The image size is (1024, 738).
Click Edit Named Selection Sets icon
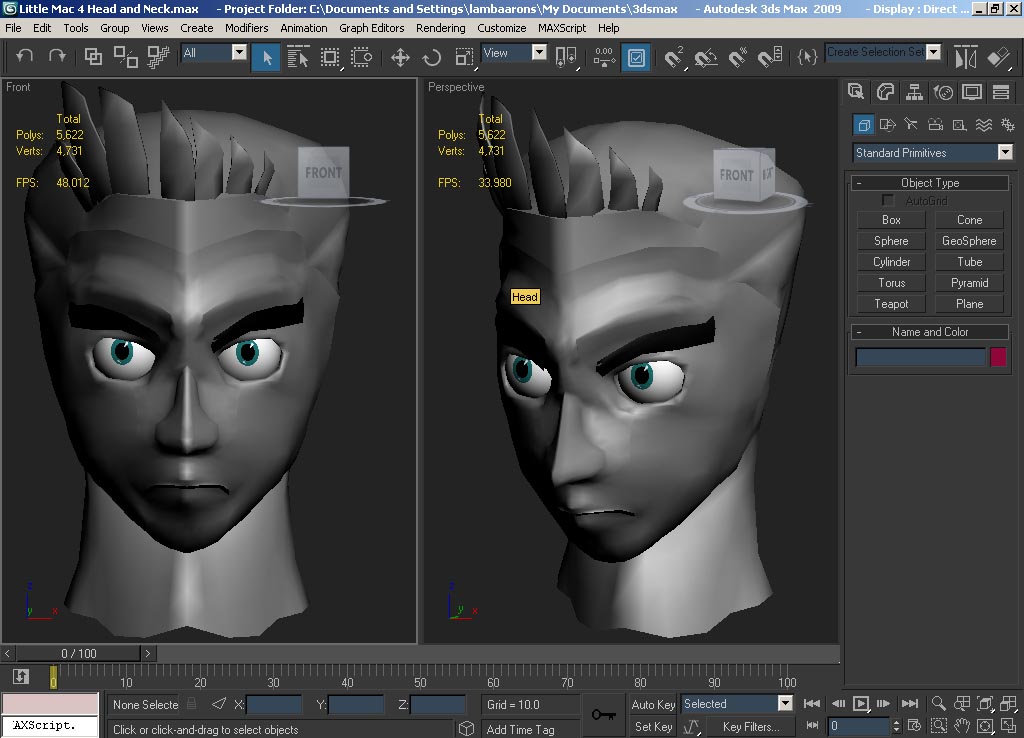(807, 57)
